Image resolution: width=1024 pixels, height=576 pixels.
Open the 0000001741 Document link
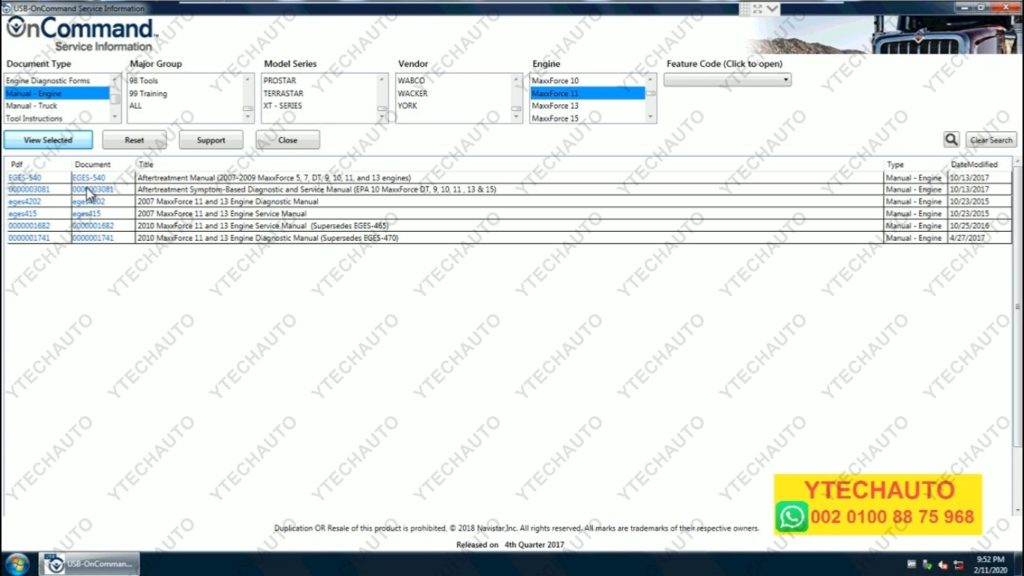93,238
